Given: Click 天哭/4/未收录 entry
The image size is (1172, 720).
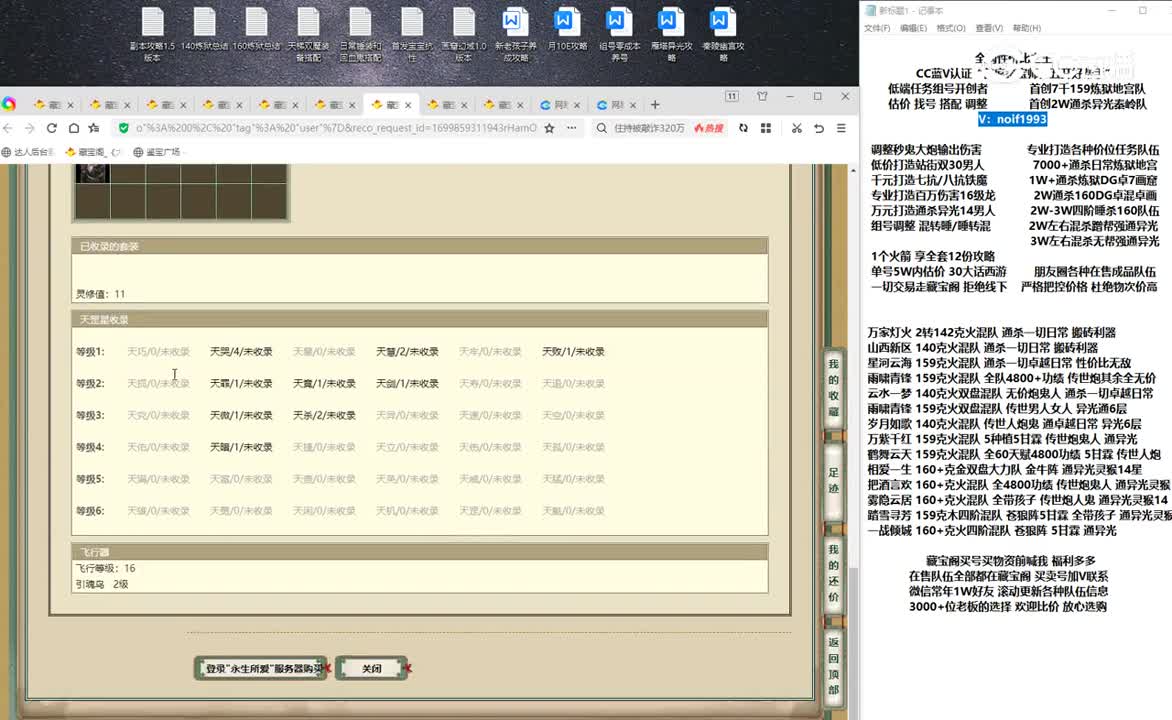Looking at the screenshot, I should coord(241,351).
